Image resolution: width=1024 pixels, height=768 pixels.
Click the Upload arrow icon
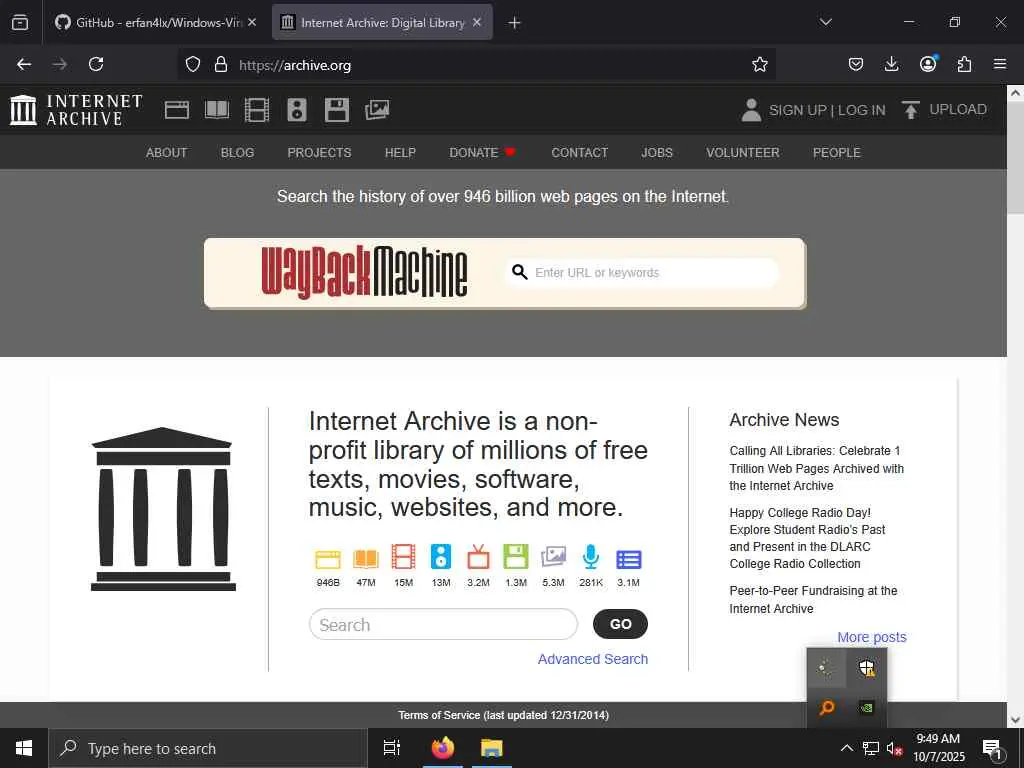pos(910,110)
